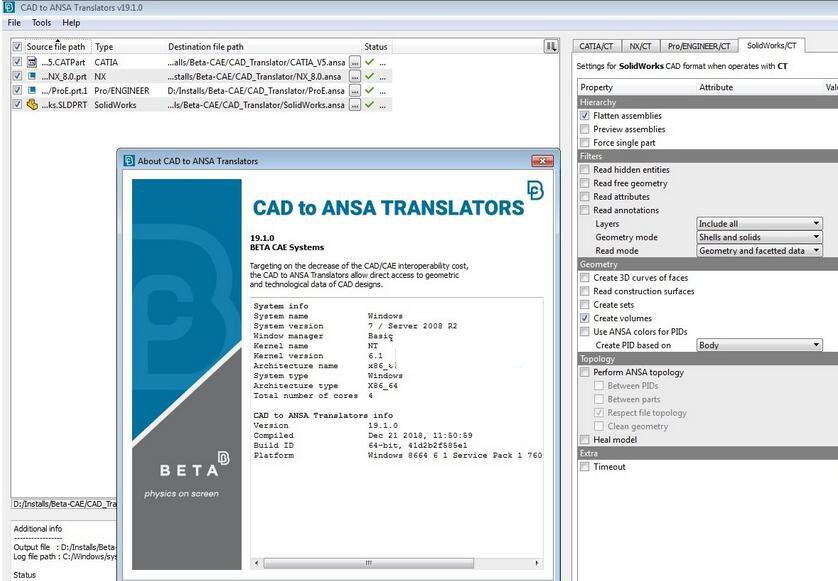Click the ProE.prt.1 file icon
838x581 pixels.
32,90
